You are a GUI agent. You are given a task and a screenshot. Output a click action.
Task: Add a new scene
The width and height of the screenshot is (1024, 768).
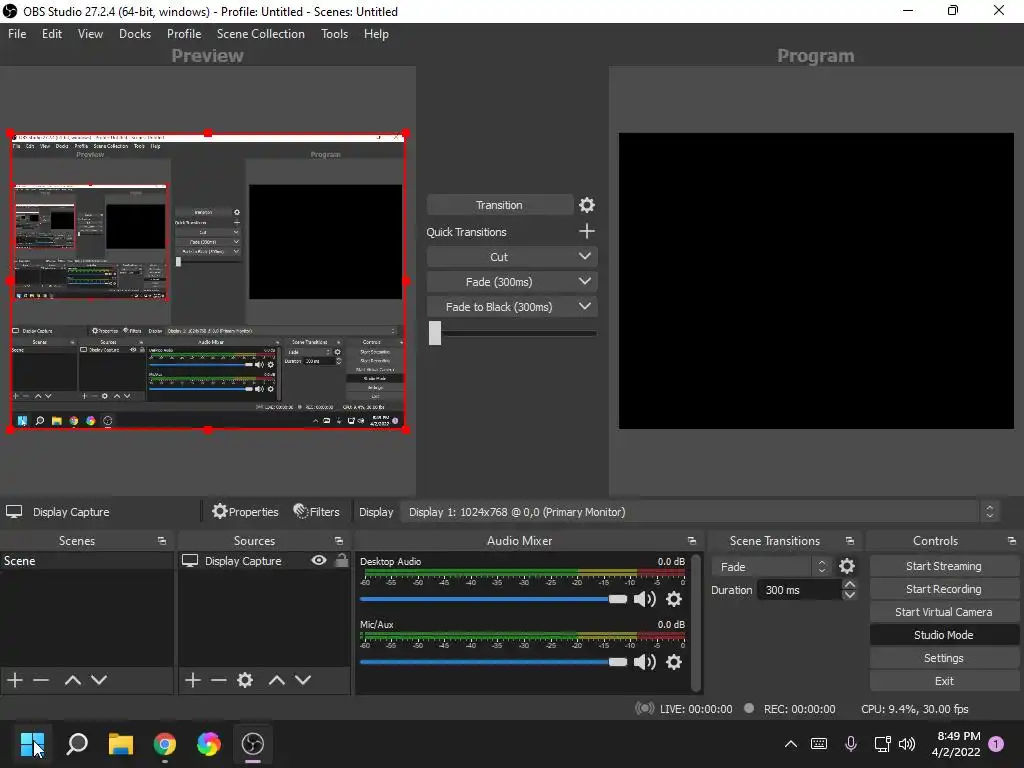click(15, 680)
